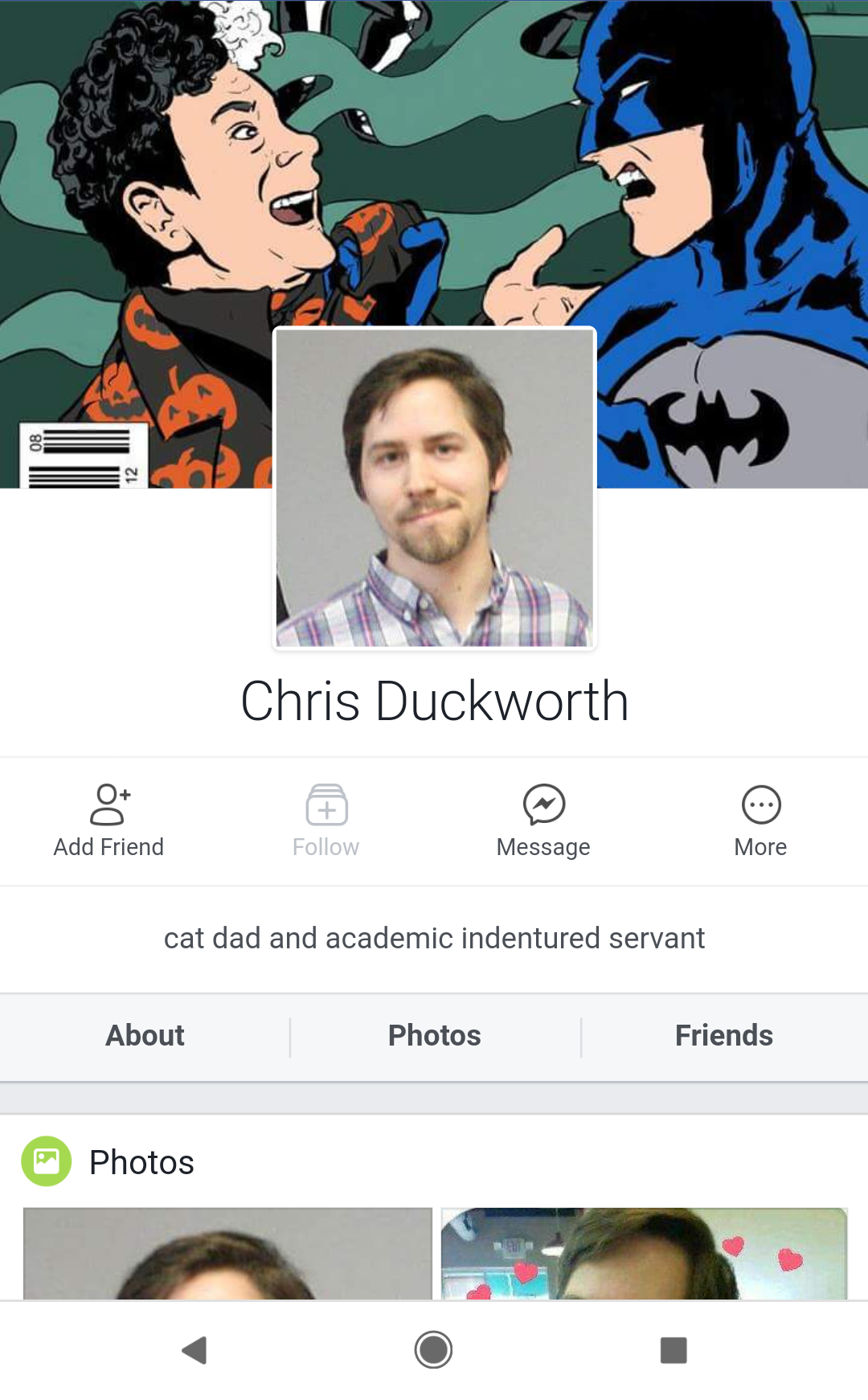Click the Add Friend label
Screen dimensions: 868x1400
108,847
